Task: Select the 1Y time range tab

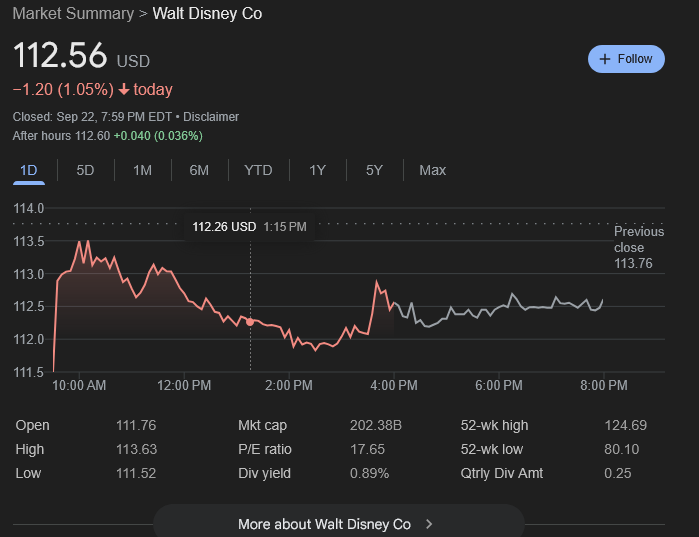Action: pyautogui.click(x=317, y=170)
